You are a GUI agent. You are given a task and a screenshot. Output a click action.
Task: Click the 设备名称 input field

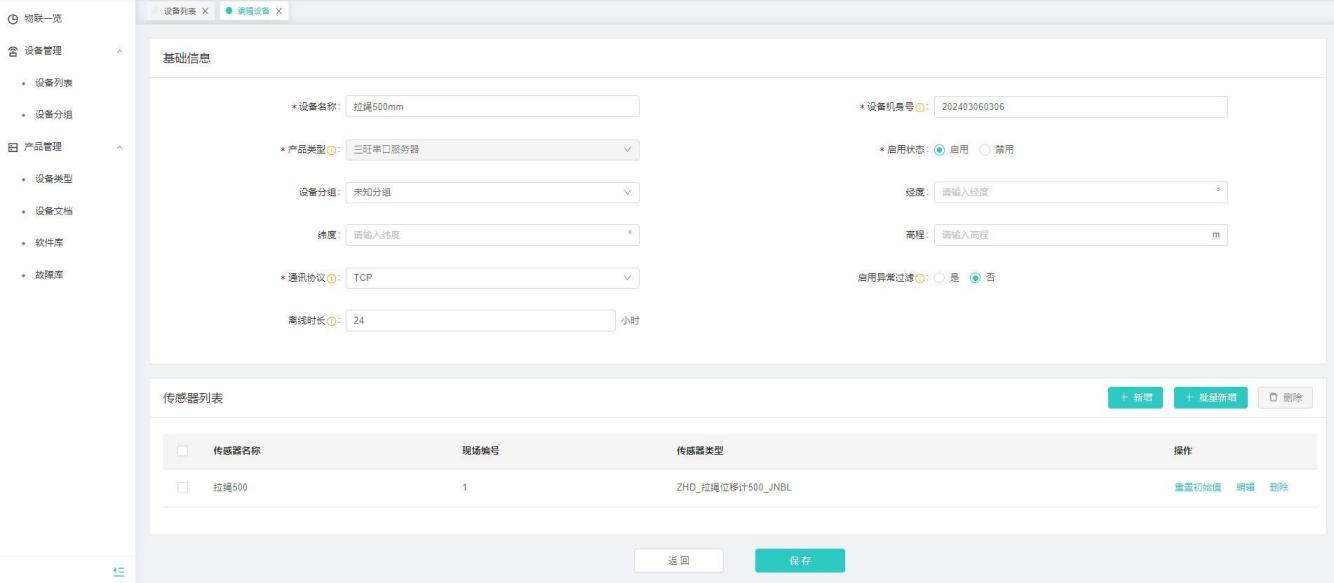pos(491,107)
